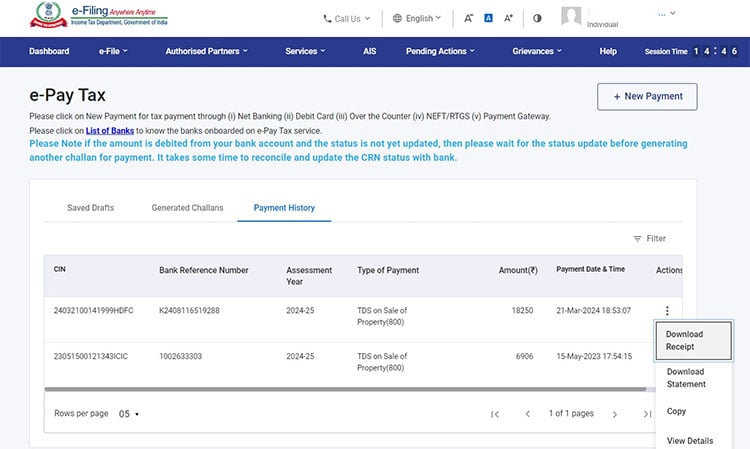
Task: Toggle the high contrast mode icon
Action: click(x=537, y=18)
